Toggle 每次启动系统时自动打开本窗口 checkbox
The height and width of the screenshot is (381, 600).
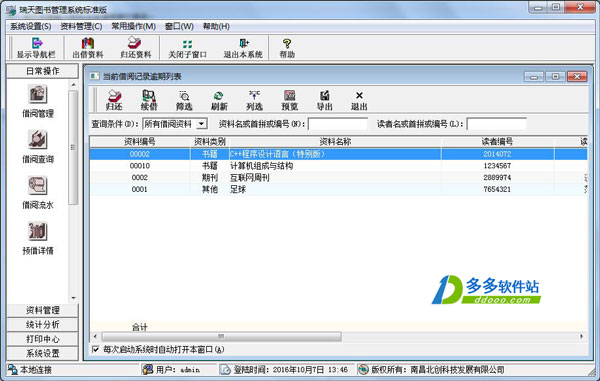pos(96,349)
